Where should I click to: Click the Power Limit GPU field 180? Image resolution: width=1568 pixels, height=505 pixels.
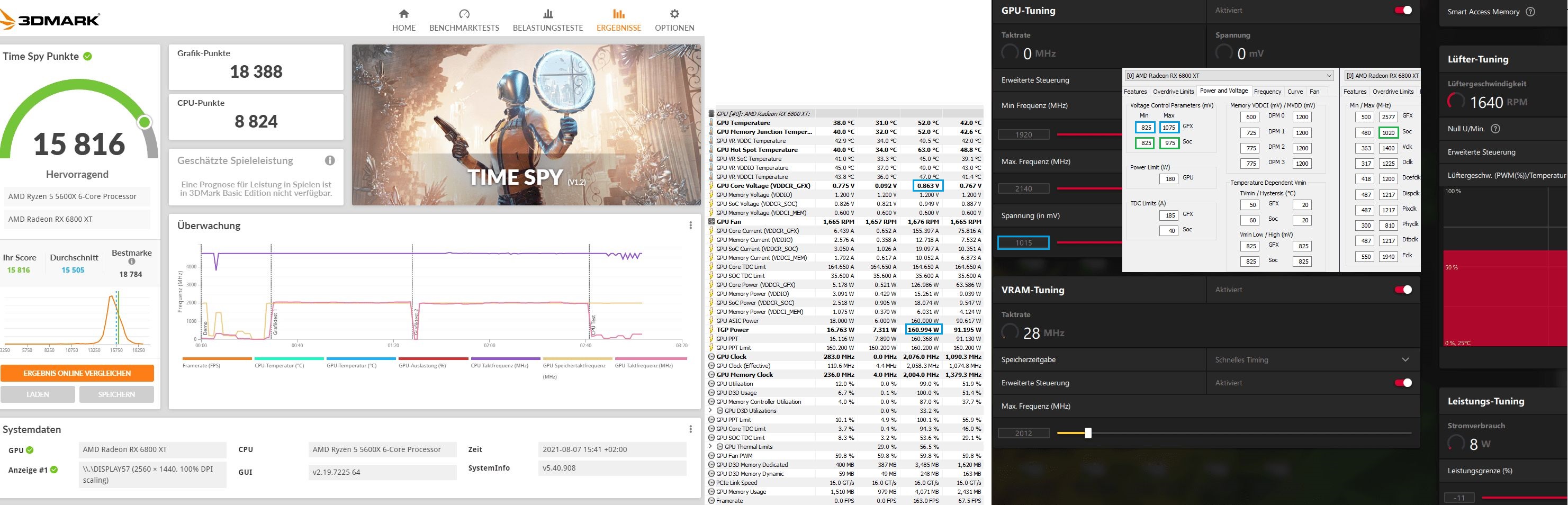coord(1169,179)
